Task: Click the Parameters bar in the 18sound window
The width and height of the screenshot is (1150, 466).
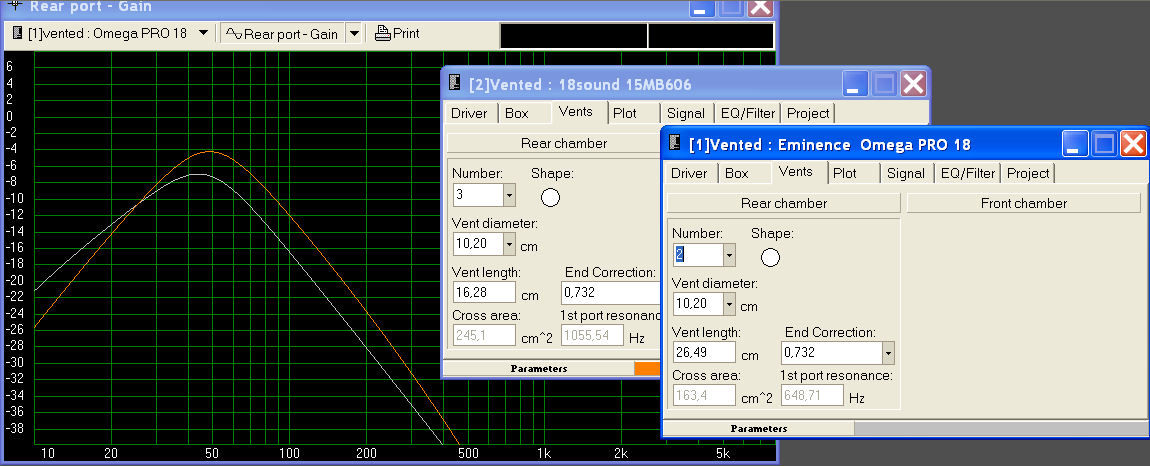Action: pyautogui.click(x=539, y=368)
